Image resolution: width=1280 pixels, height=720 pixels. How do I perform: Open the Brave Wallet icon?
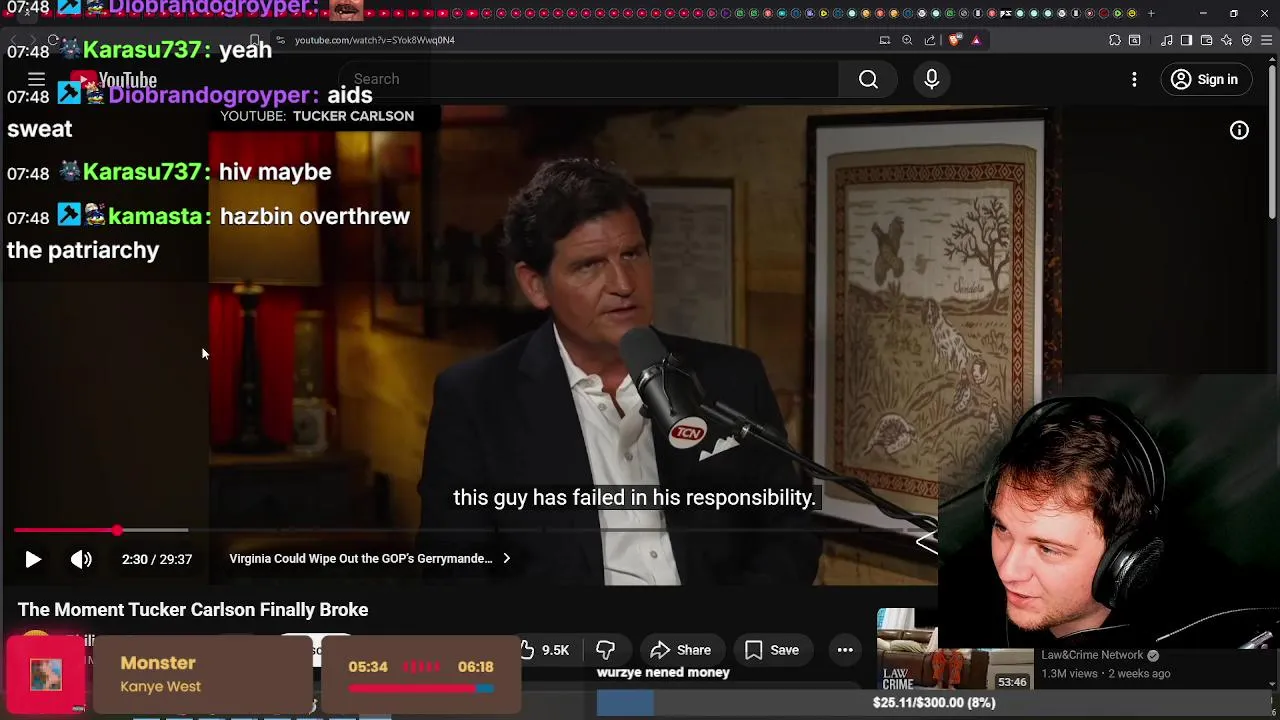tap(1206, 40)
